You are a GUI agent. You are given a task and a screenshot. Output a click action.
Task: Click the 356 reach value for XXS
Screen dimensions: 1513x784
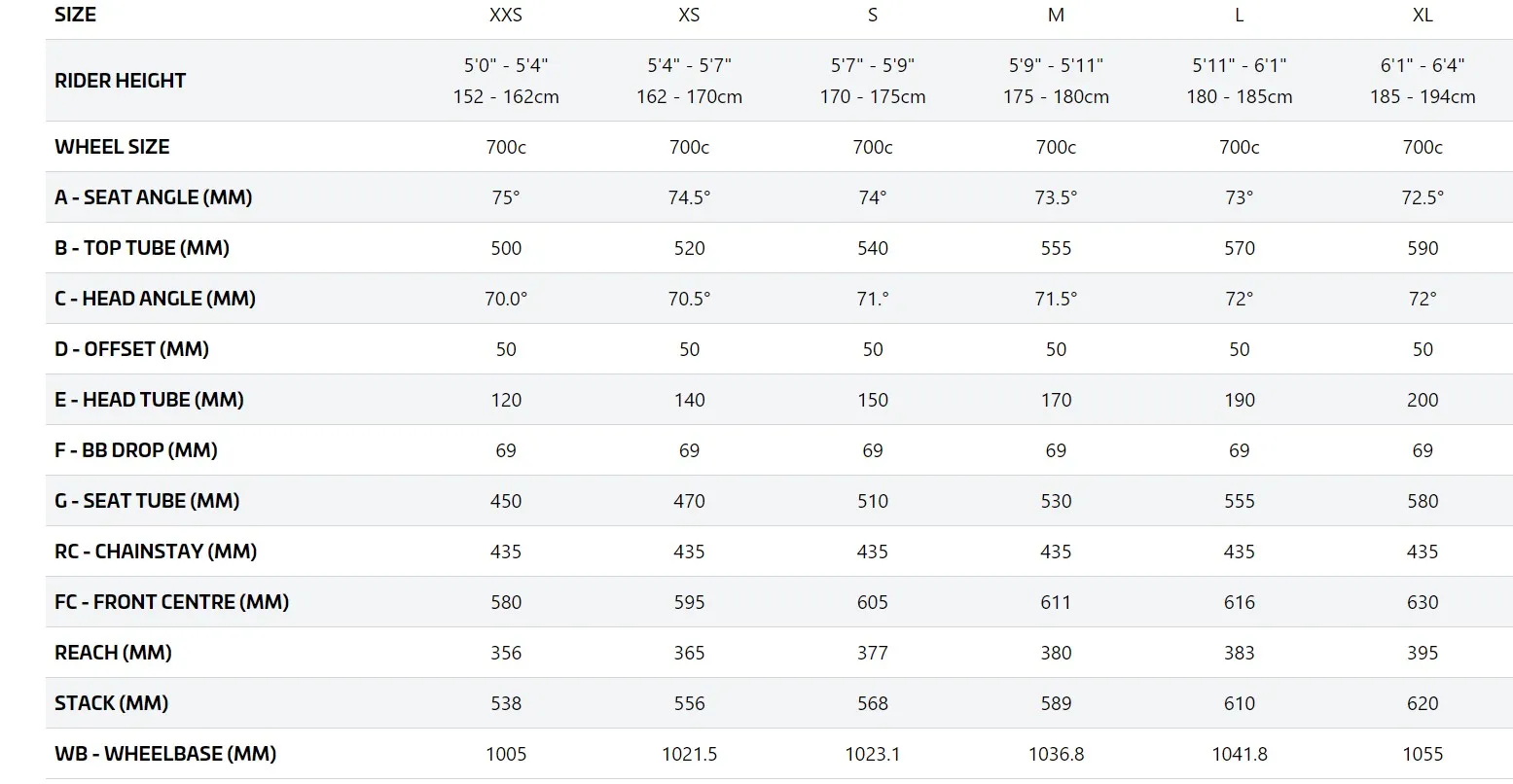pos(506,653)
